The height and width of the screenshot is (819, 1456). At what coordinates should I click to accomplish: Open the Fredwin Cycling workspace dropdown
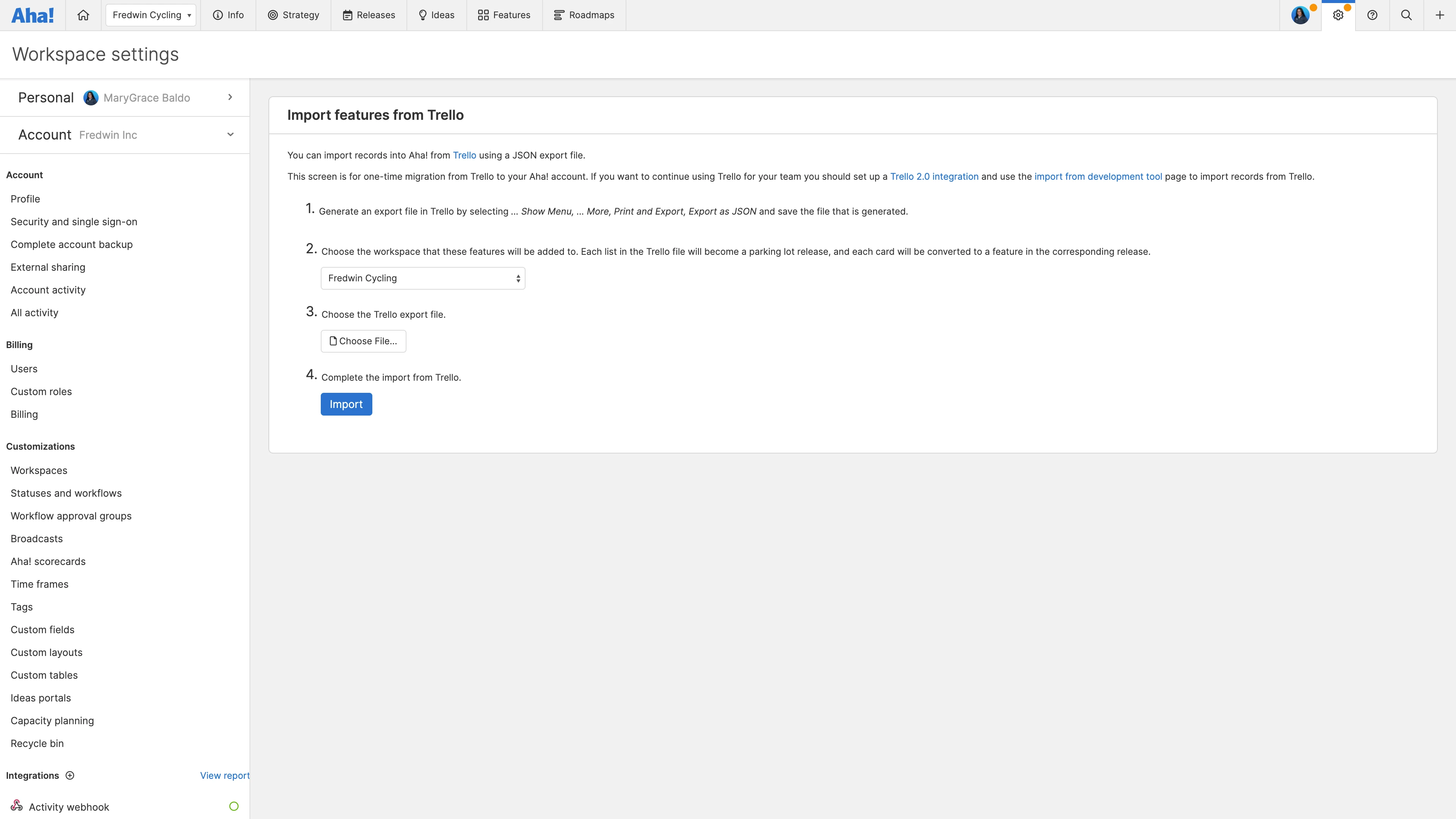(x=151, y=15)
